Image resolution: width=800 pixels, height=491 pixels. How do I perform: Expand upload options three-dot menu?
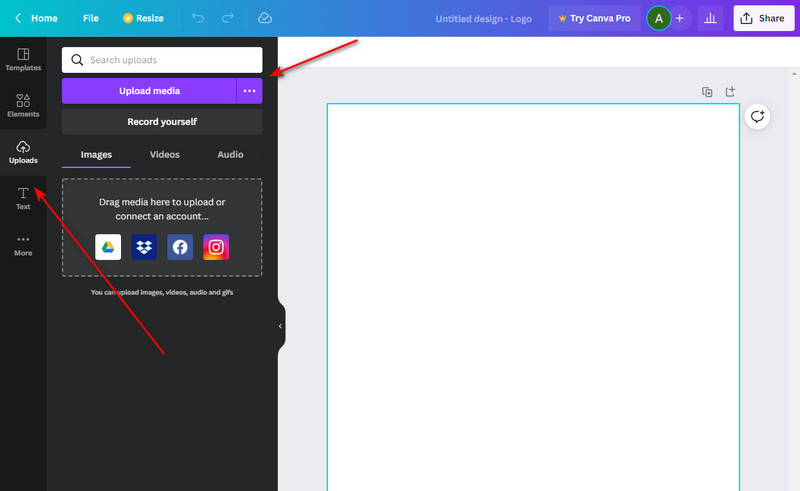pos(249,91)
